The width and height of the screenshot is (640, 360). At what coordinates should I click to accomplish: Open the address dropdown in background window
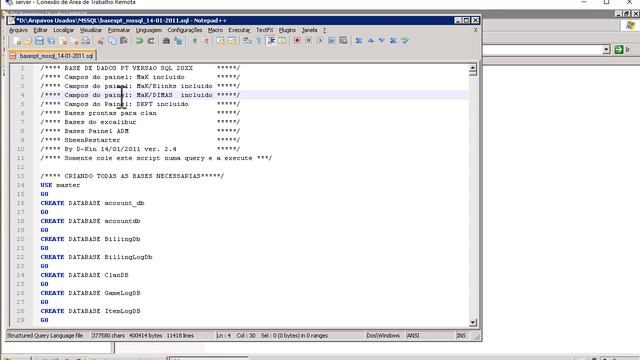coord(606,49)
